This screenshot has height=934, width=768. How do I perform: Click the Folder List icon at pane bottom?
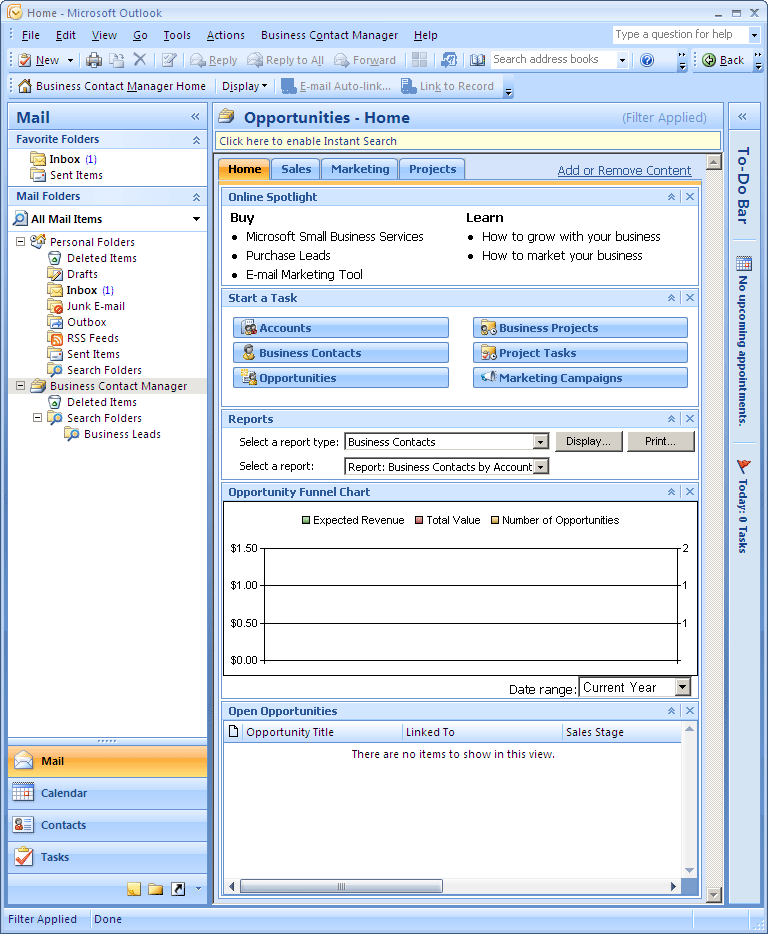[x=156, y=889]
